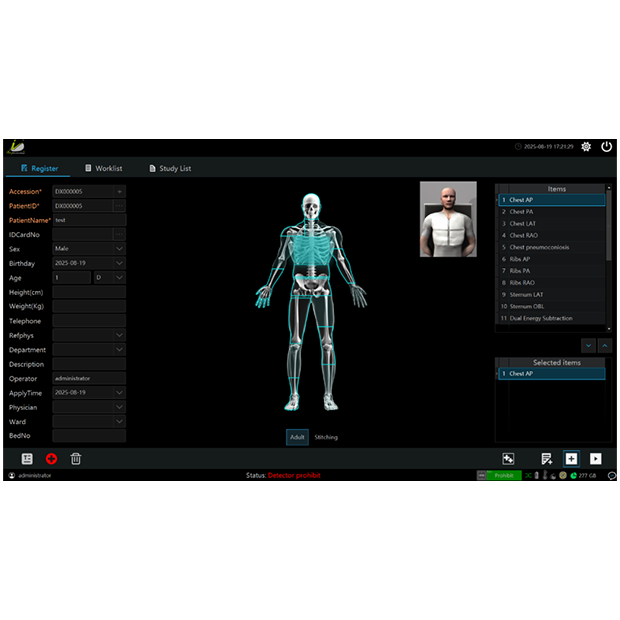The image size is (620, 620).
Task: Toggle the Stitching mode button
Action: coord(326,437)
